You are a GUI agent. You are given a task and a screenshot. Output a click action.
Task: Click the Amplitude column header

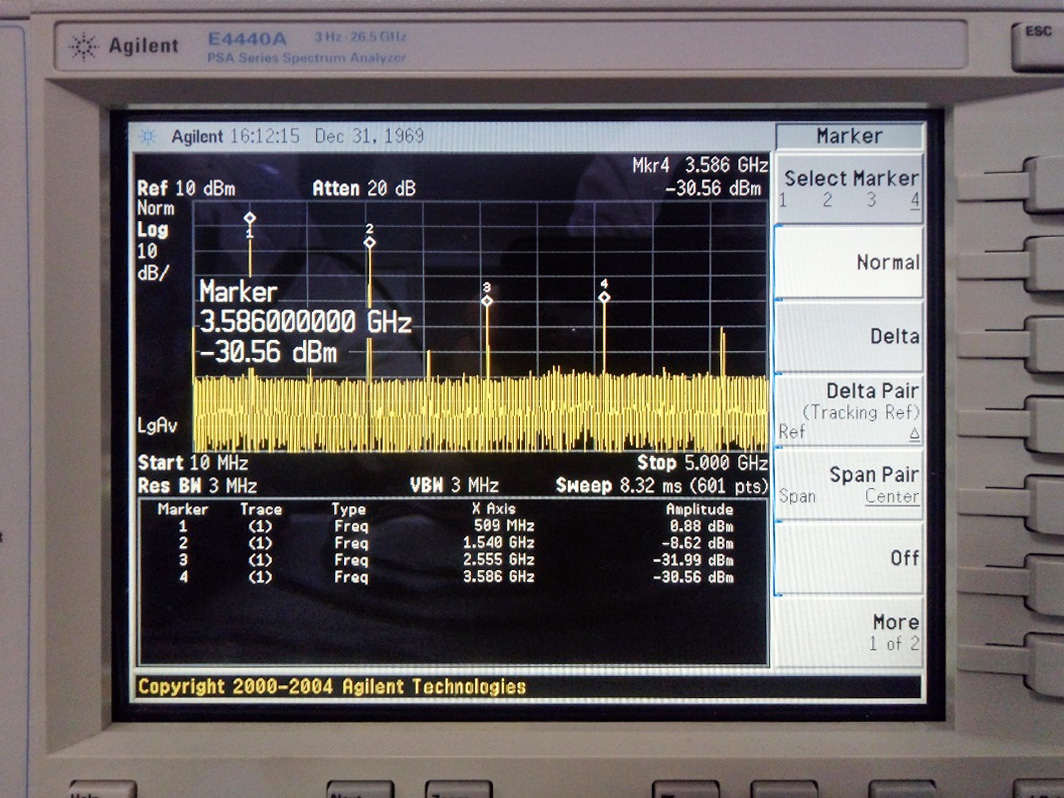[x=699, y=509]
